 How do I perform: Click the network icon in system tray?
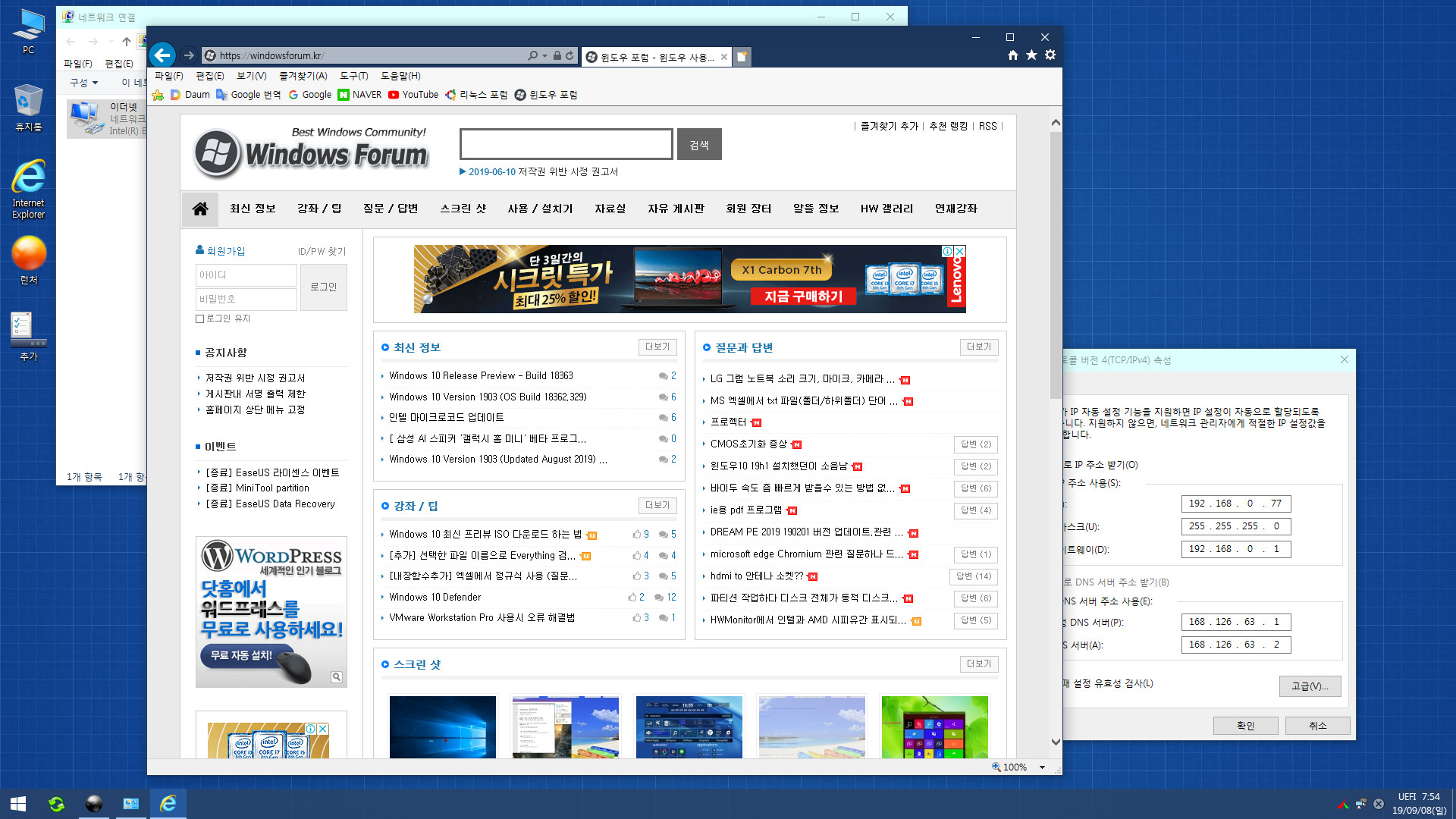click(1361, 804)
